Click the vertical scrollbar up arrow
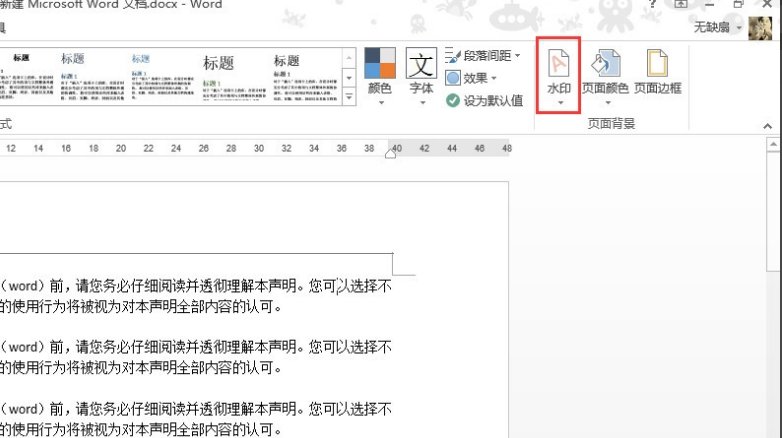Image resolution: width=782 pixels, height=438 pixels. [x=773, y=145]
